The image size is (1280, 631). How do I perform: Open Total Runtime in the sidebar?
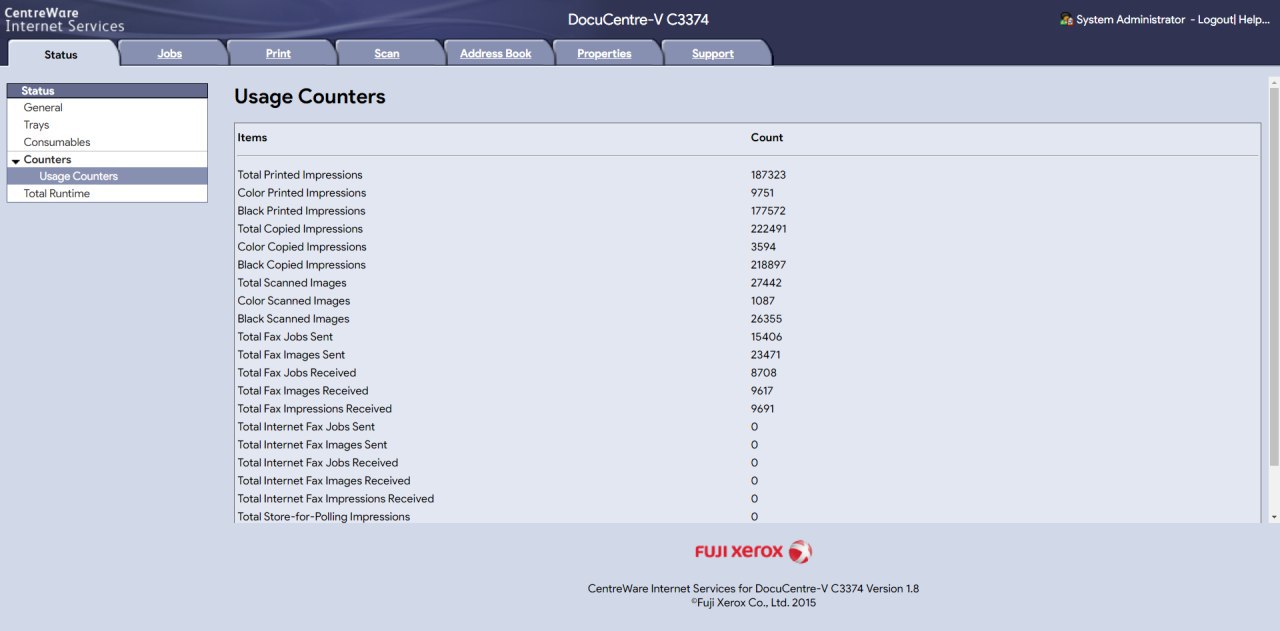click(x=56, y=194)
